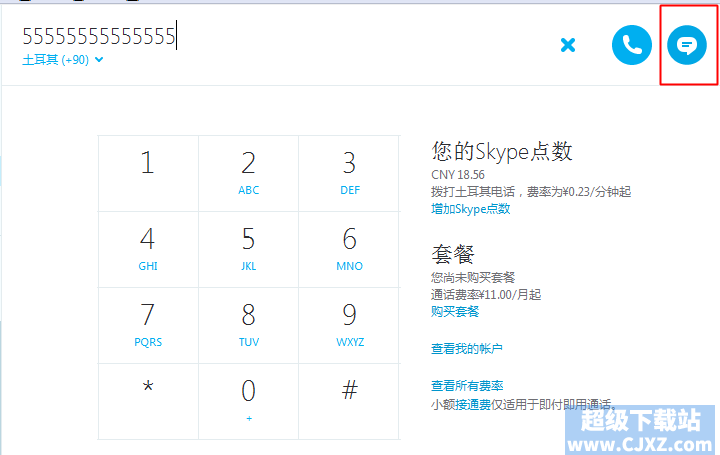Clear the number with the X icon

[x=568, y=45]
